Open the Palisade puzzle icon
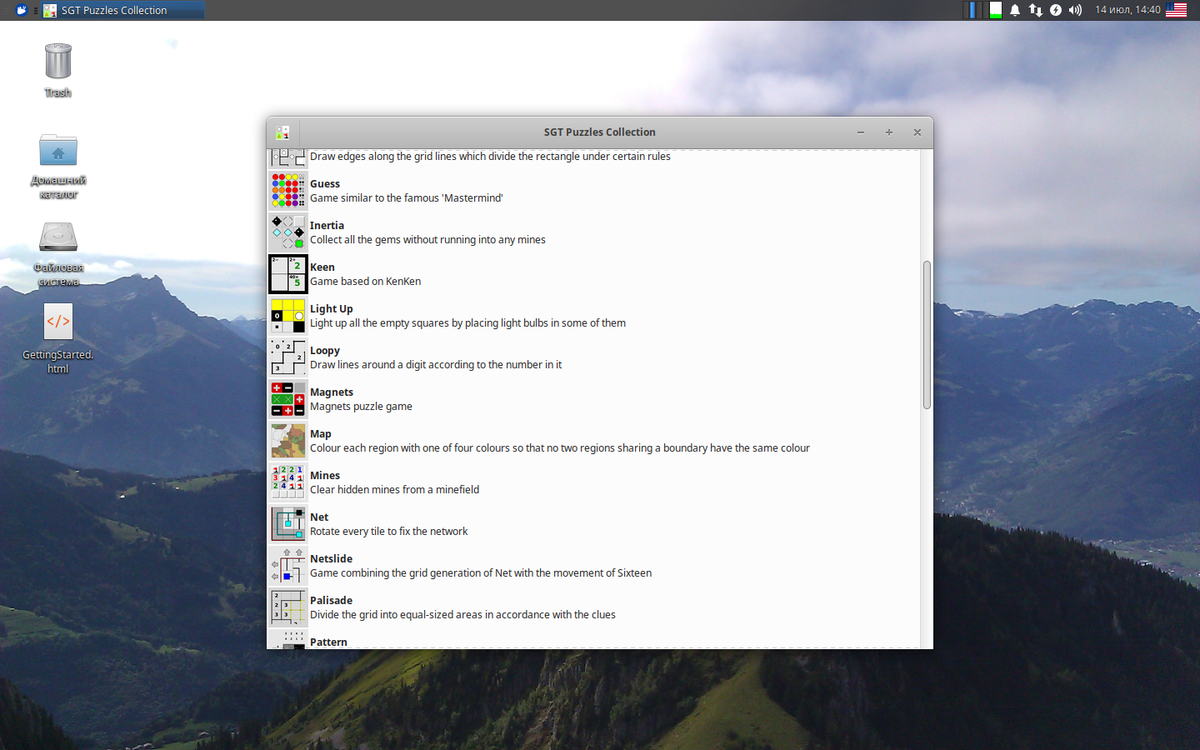Viewport: 1200px width, 750px height. pyautogui.click(x=288, y=608)
